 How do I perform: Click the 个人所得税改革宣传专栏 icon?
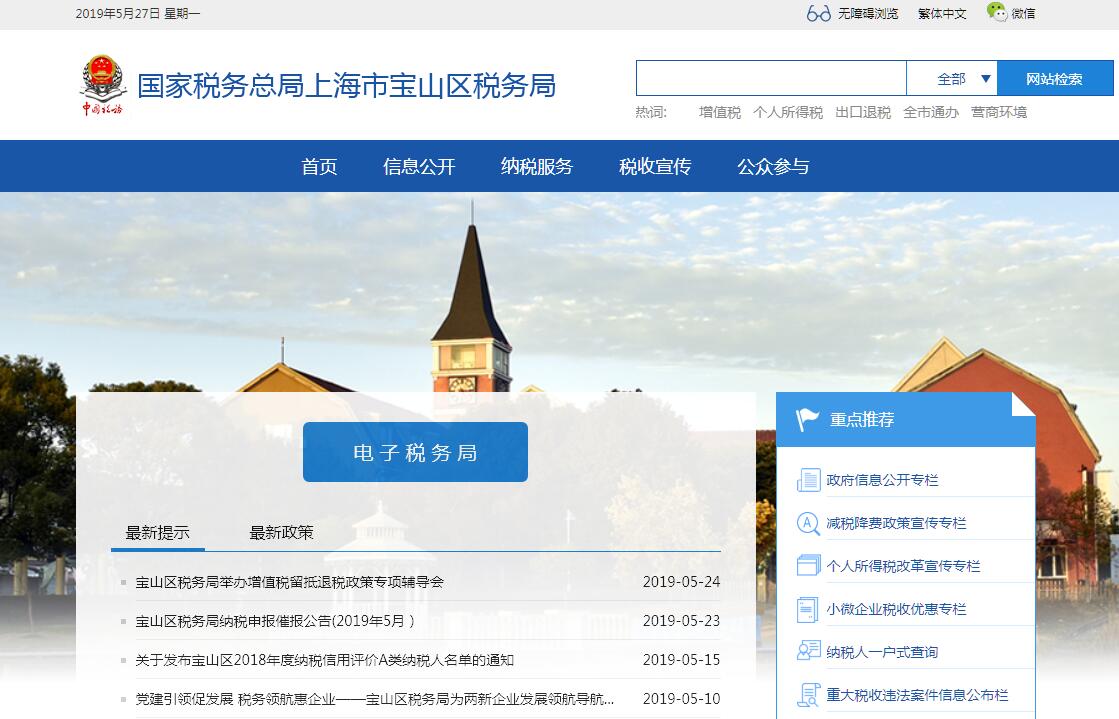(x=808, y=566)
